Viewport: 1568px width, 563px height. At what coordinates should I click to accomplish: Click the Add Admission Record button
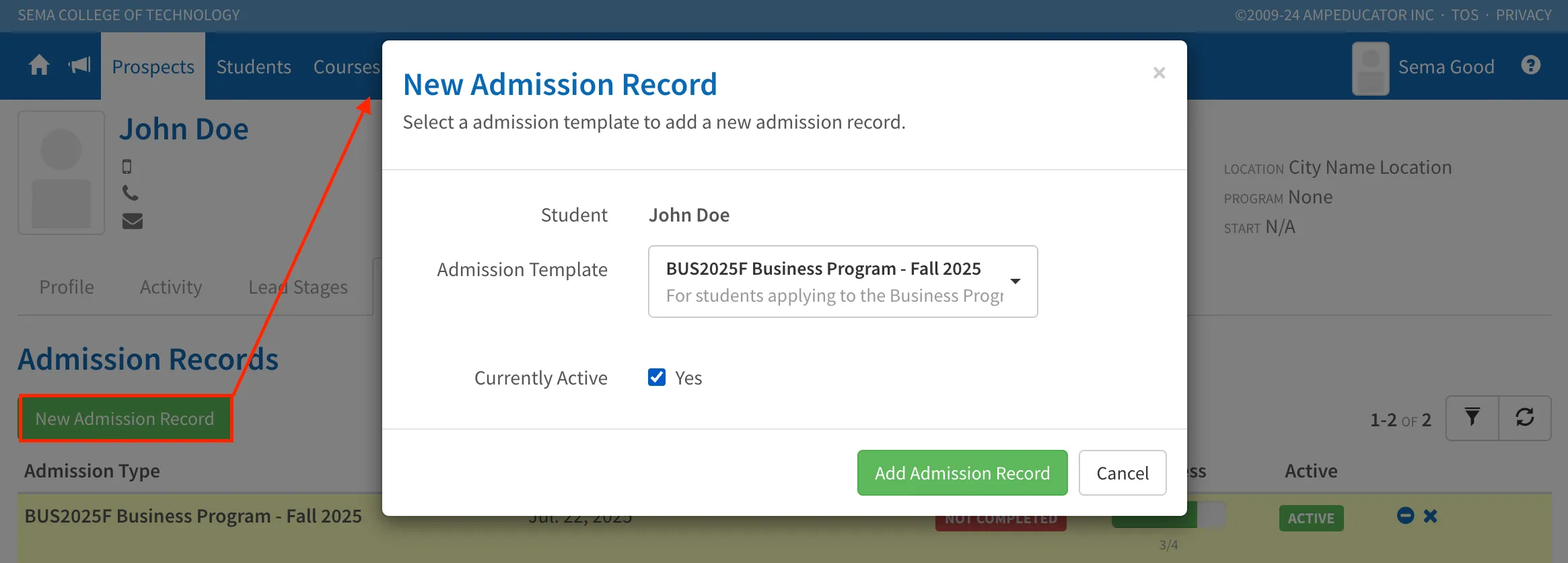[962, 473]
